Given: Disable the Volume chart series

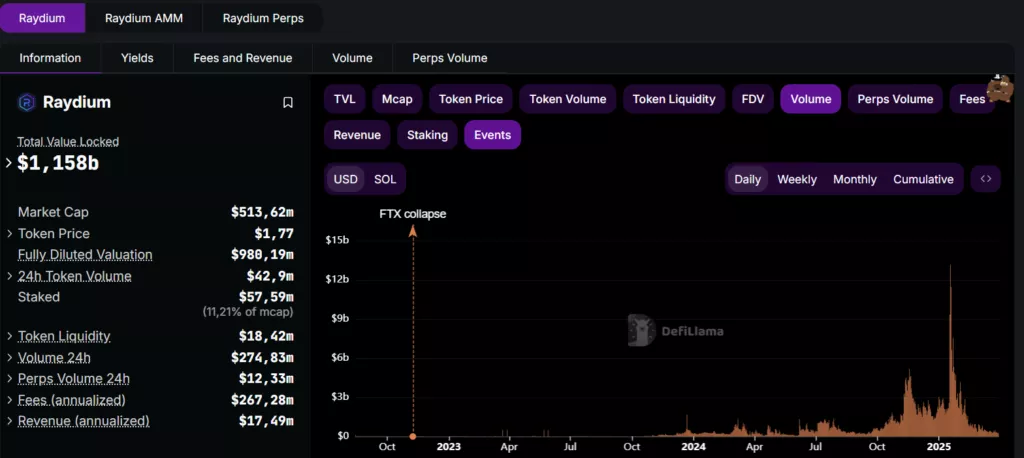Looking at the screenshot, I should tap(810, 99).
